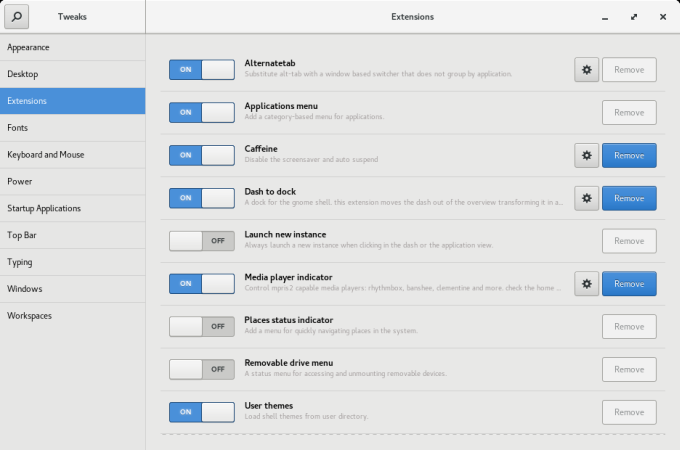Select Appearance in the sidebar
680x450 pixels.
[x=72, y=47]
